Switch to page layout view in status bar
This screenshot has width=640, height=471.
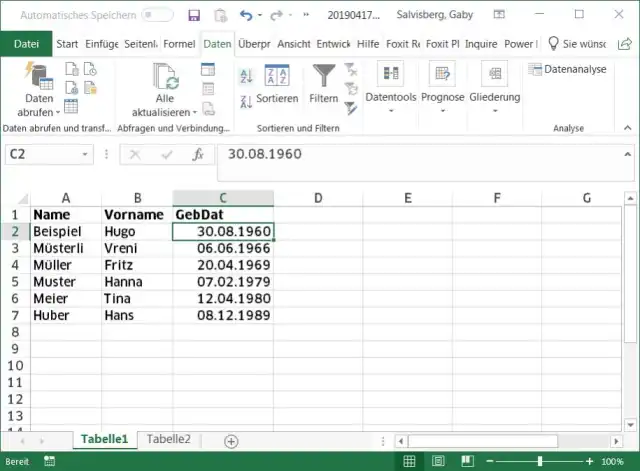(x=438, y=462)
